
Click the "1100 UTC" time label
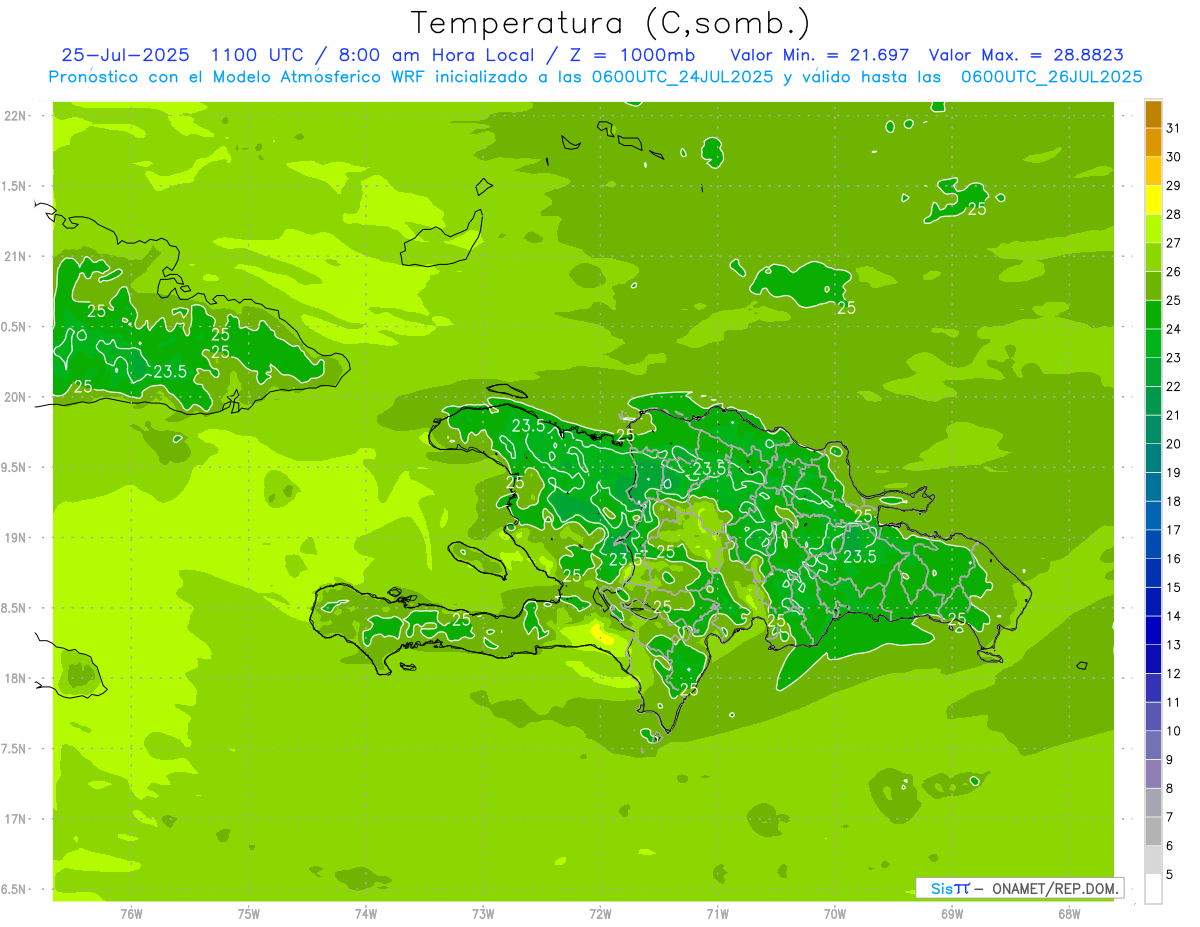pyautogui.click(x=258, y=55)
